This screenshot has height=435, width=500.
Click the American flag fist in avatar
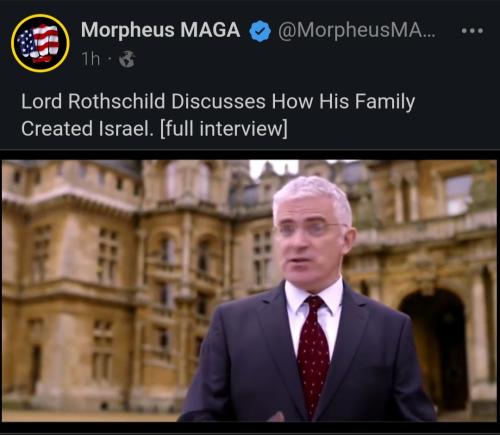39,43
